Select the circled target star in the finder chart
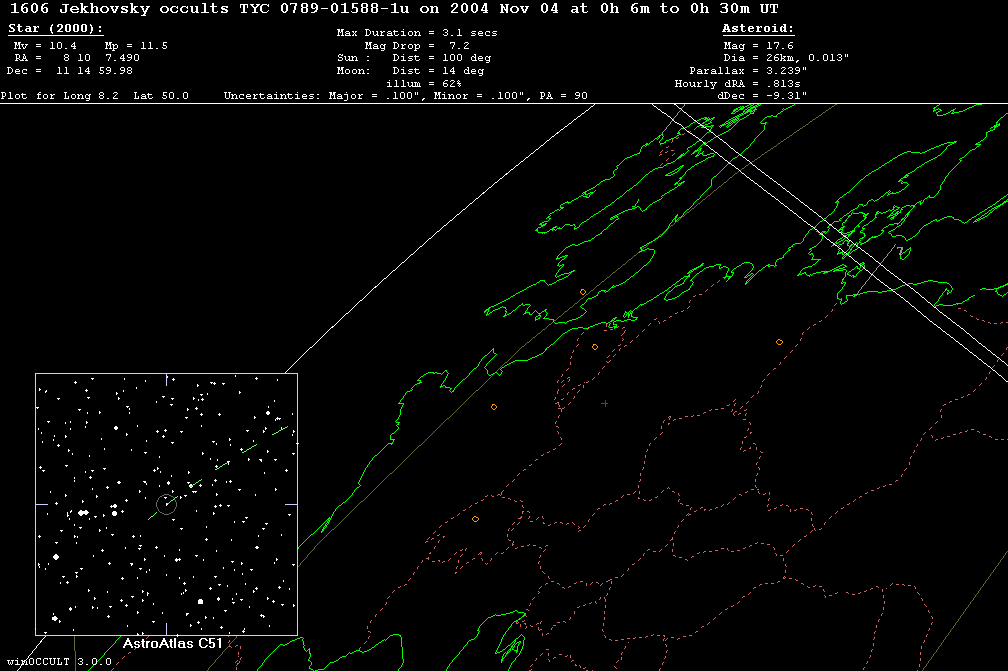This screenshot has height=671, width=1008. coord(167,505)
